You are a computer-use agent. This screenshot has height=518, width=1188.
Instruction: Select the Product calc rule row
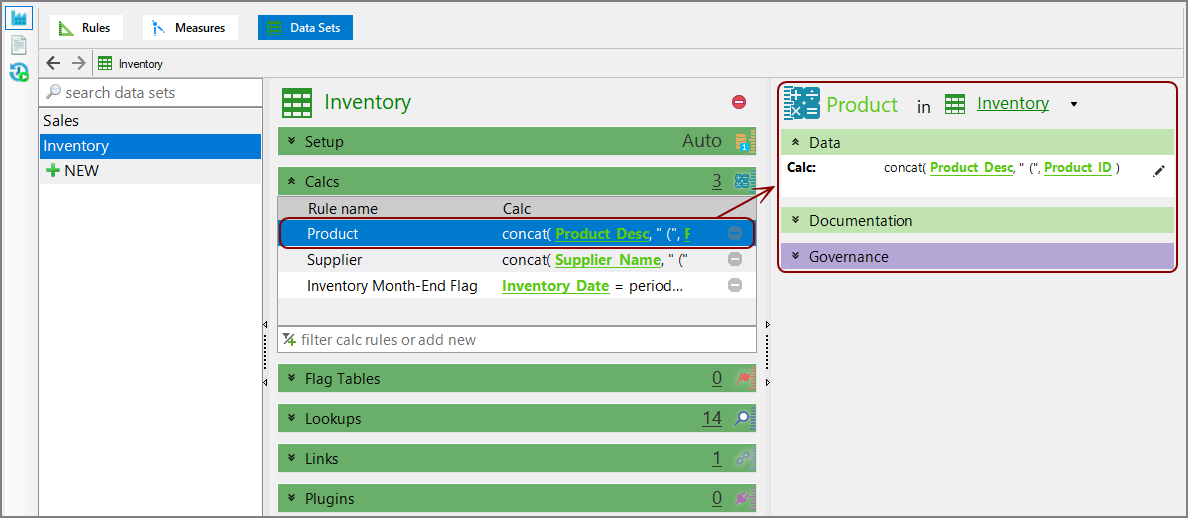coord(517,234)
